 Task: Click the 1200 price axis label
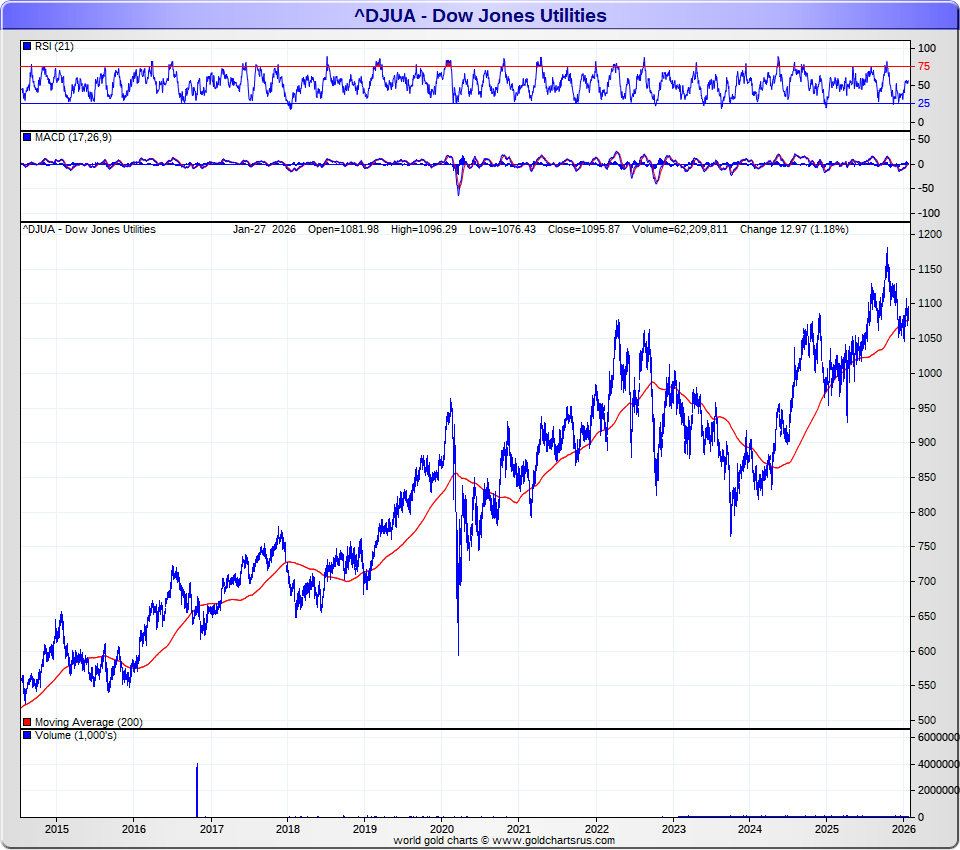[930, 235]
